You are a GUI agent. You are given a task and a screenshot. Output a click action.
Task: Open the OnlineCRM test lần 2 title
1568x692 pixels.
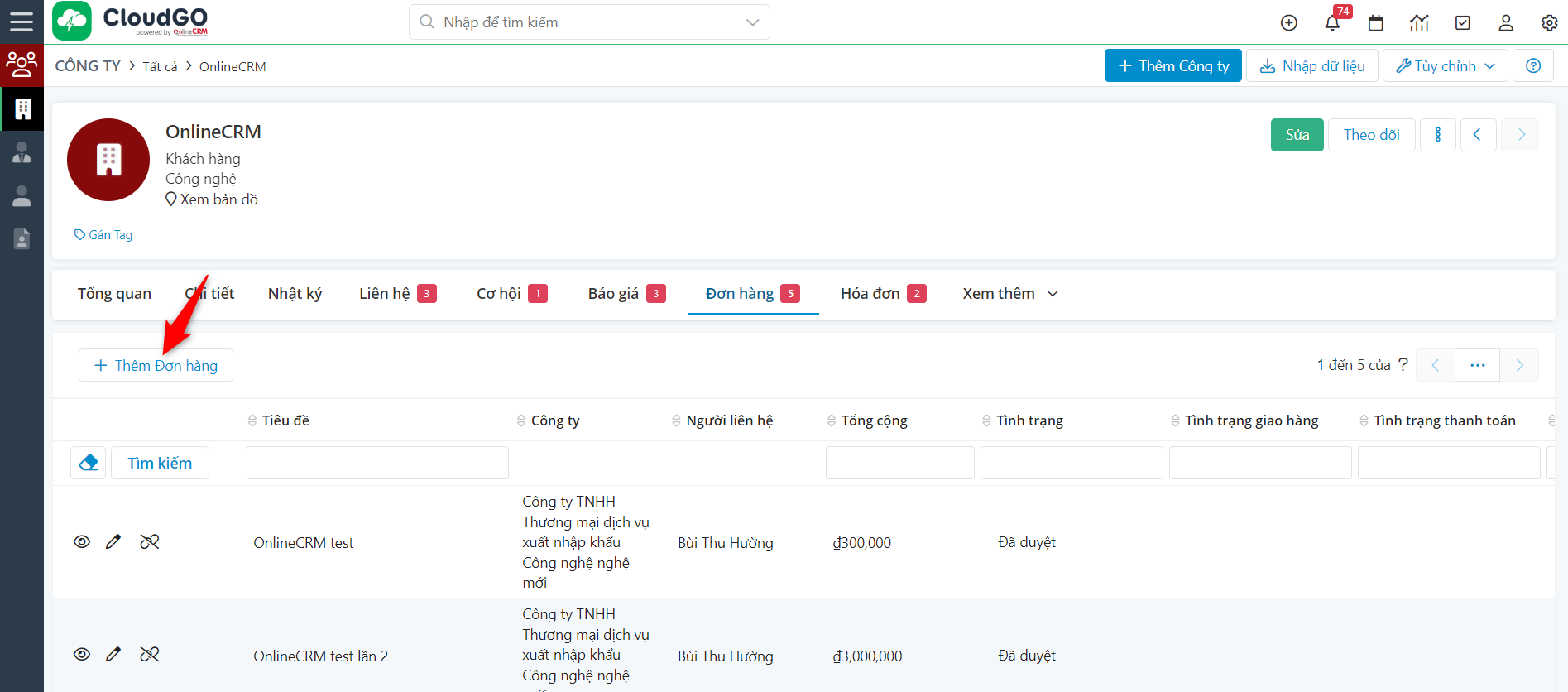[x=321, y=656]
